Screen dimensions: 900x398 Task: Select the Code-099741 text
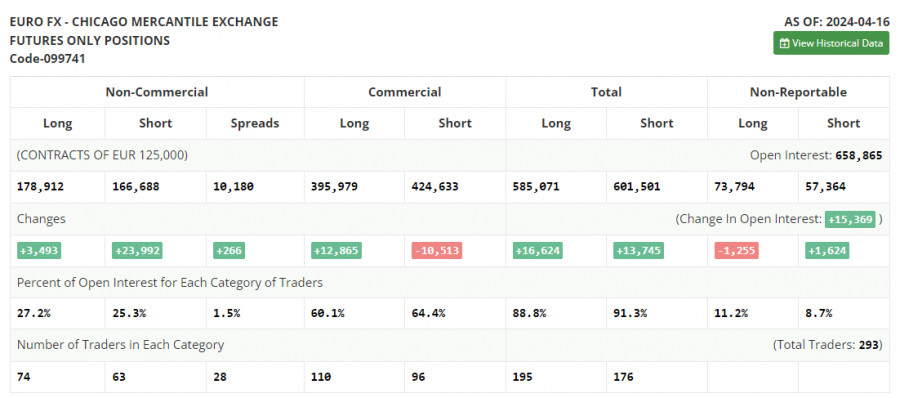coord(48,59)
